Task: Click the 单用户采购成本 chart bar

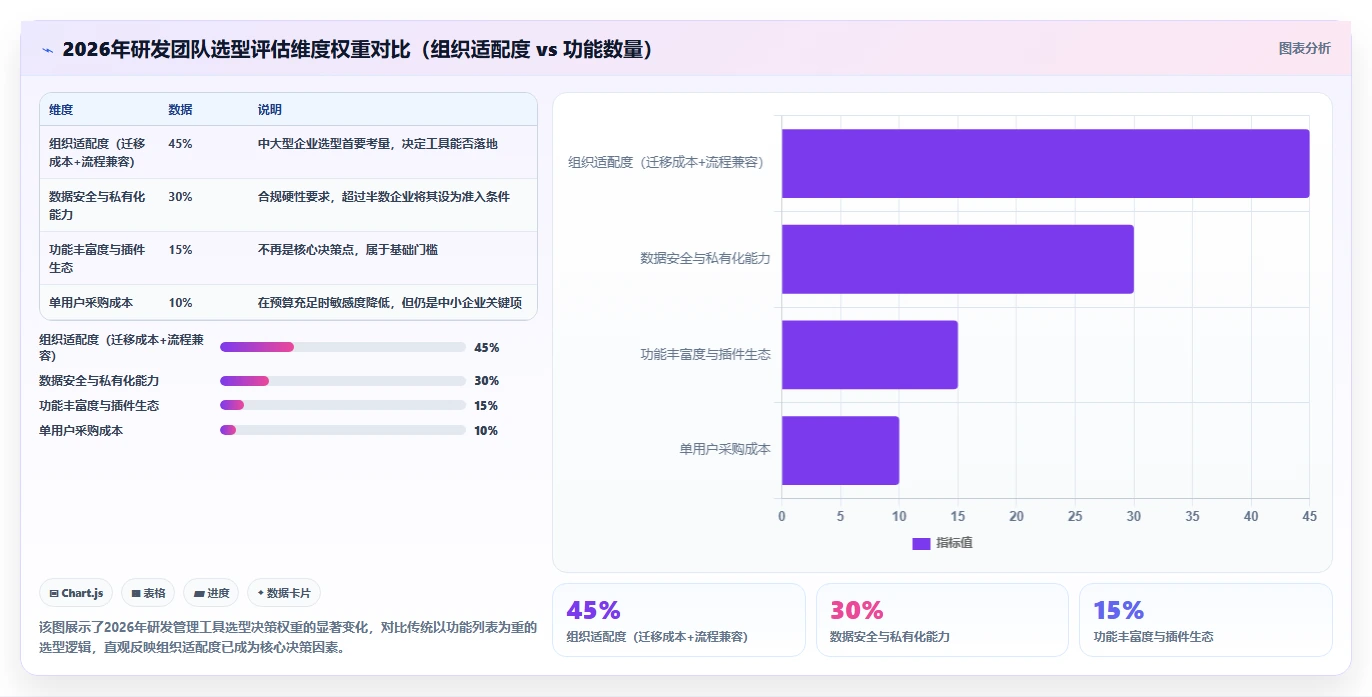Action: click(840, 450)
